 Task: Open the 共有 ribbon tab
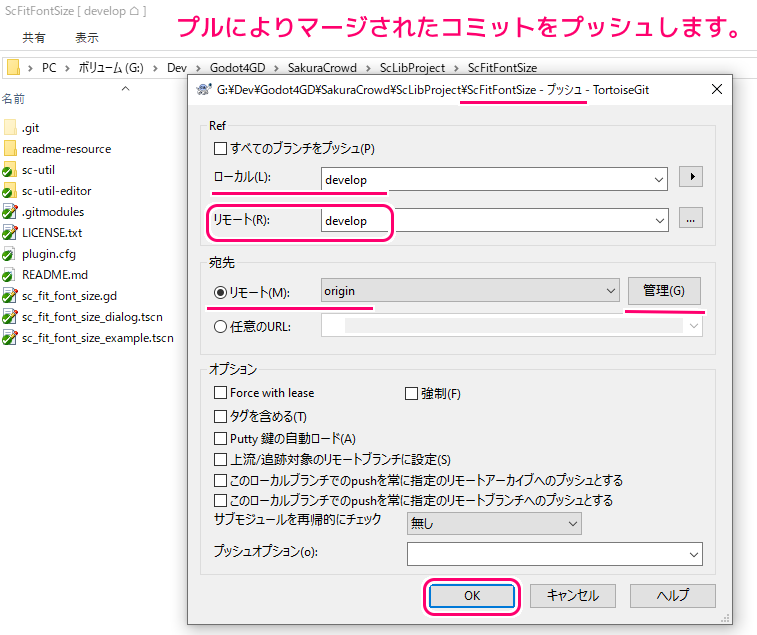point(33,38)
